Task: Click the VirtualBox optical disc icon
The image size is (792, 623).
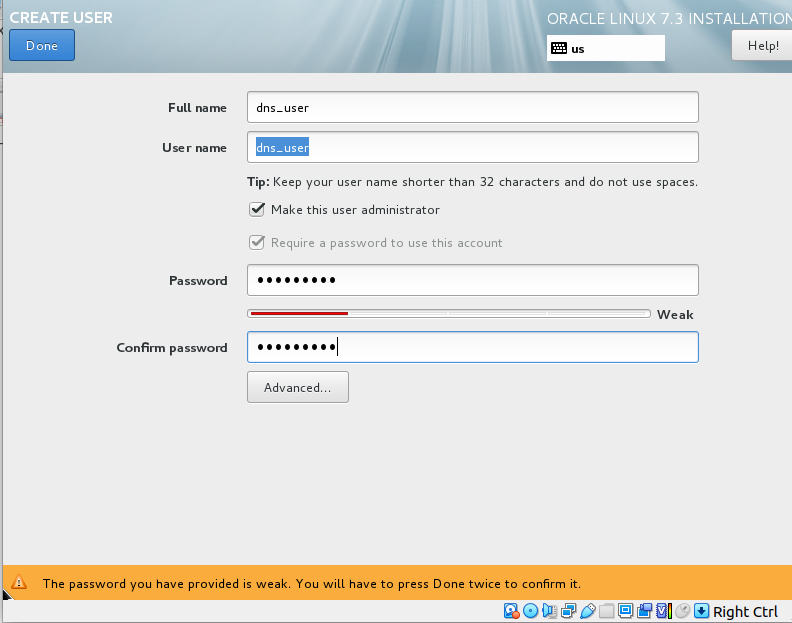Action: coord(530,611)
